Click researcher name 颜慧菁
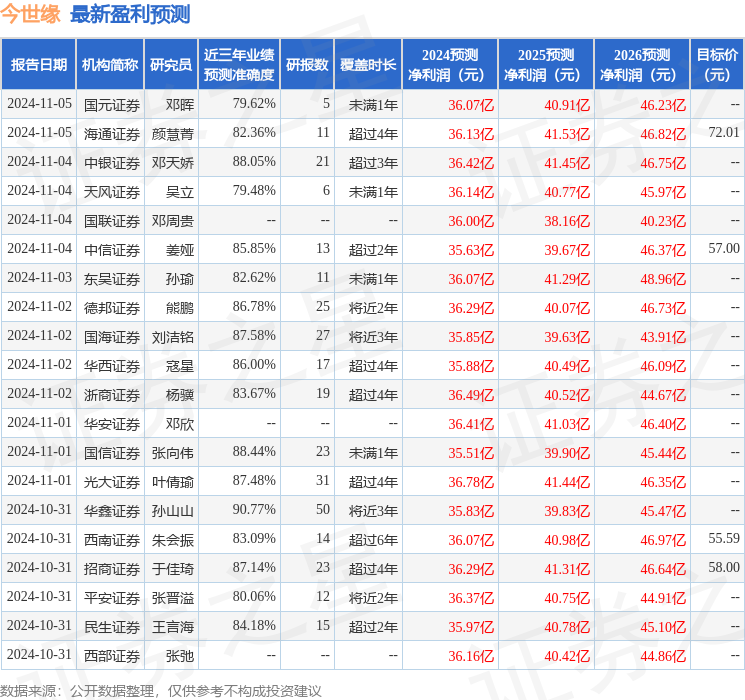 173,134
